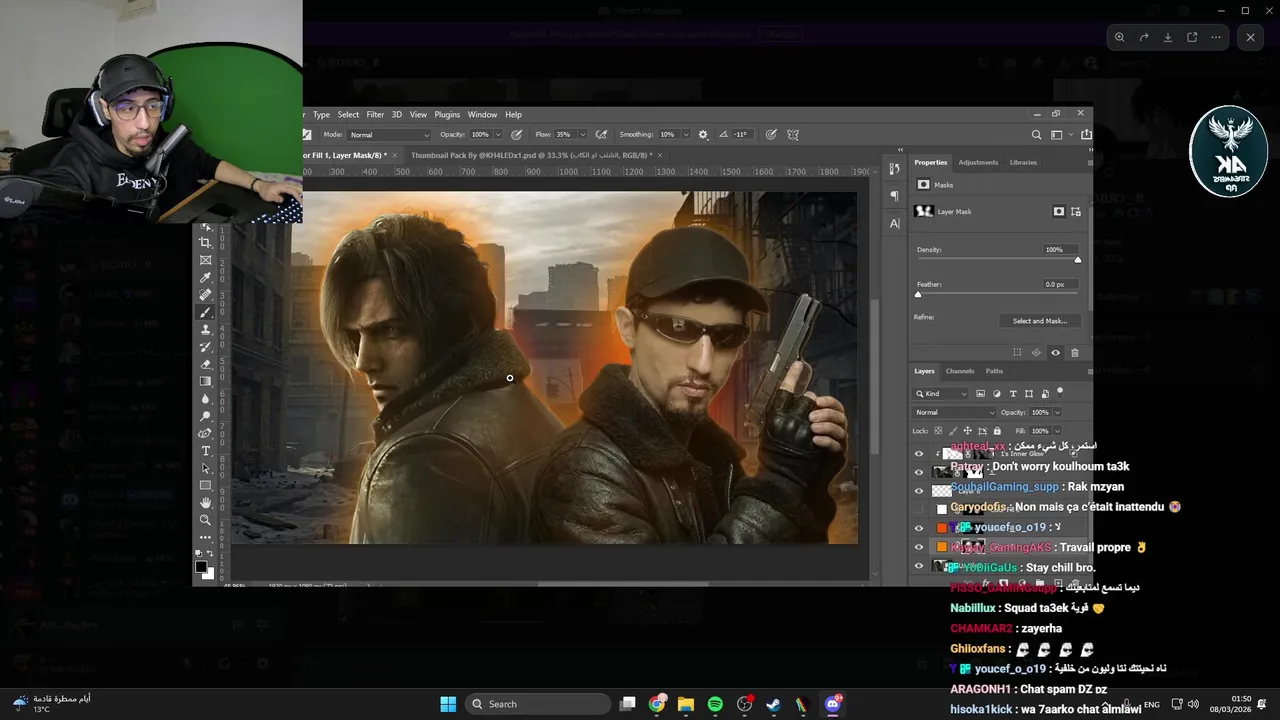1280x720 pixels.
Task: Open the Edit Toolbar three-dots menu
Action: click(206, 537)
